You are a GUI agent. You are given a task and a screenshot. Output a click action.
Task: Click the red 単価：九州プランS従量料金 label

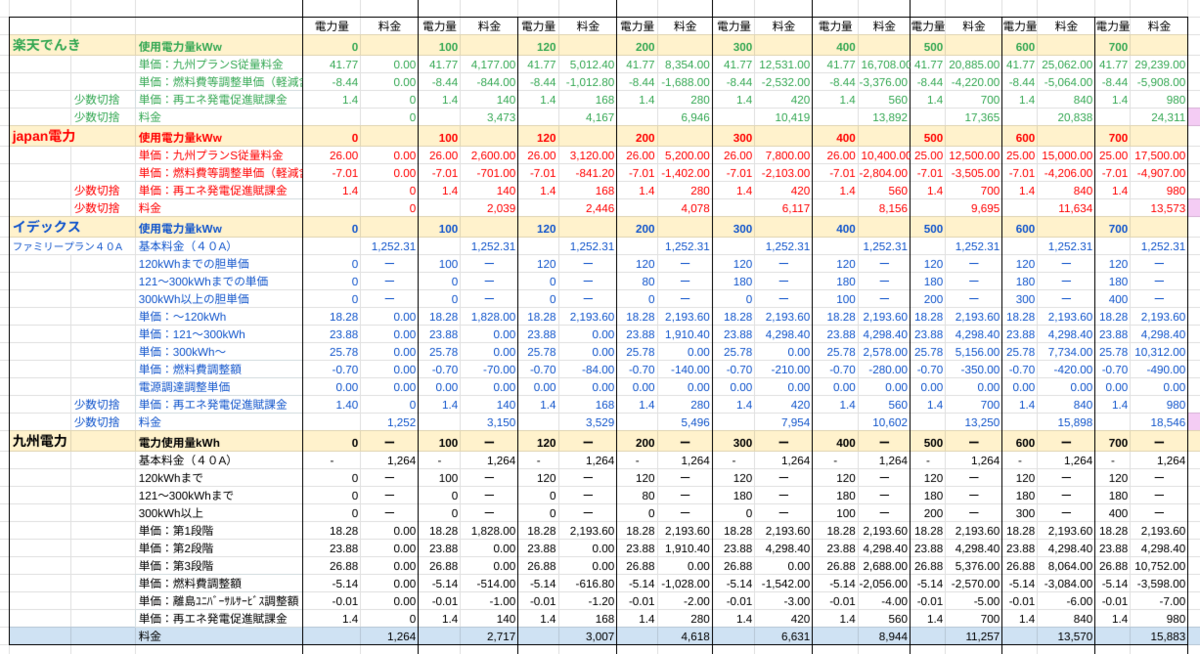pyautogui.click(x=210, y=156)
